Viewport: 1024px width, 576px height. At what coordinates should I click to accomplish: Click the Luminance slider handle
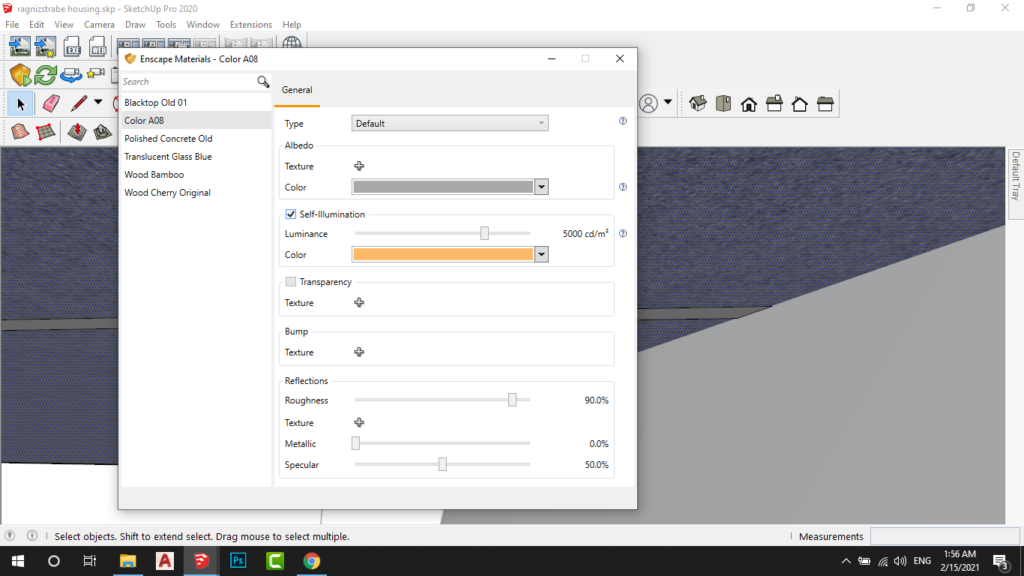(x=485, y=233)
